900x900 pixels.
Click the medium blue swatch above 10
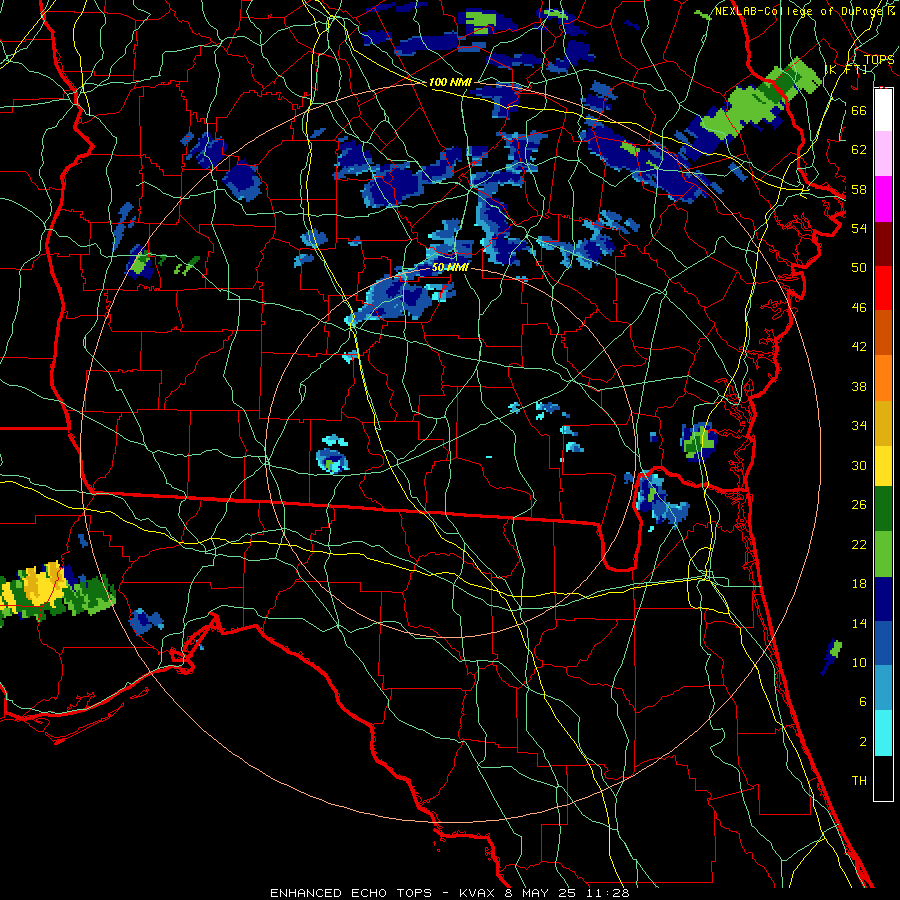tap(883, 644)
